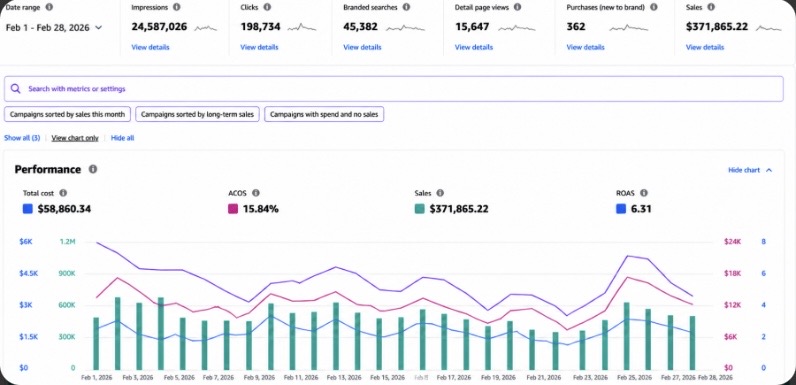Open View details under Detail page views
The width and height of the screenshot is (796, 385).
(474, 47)
